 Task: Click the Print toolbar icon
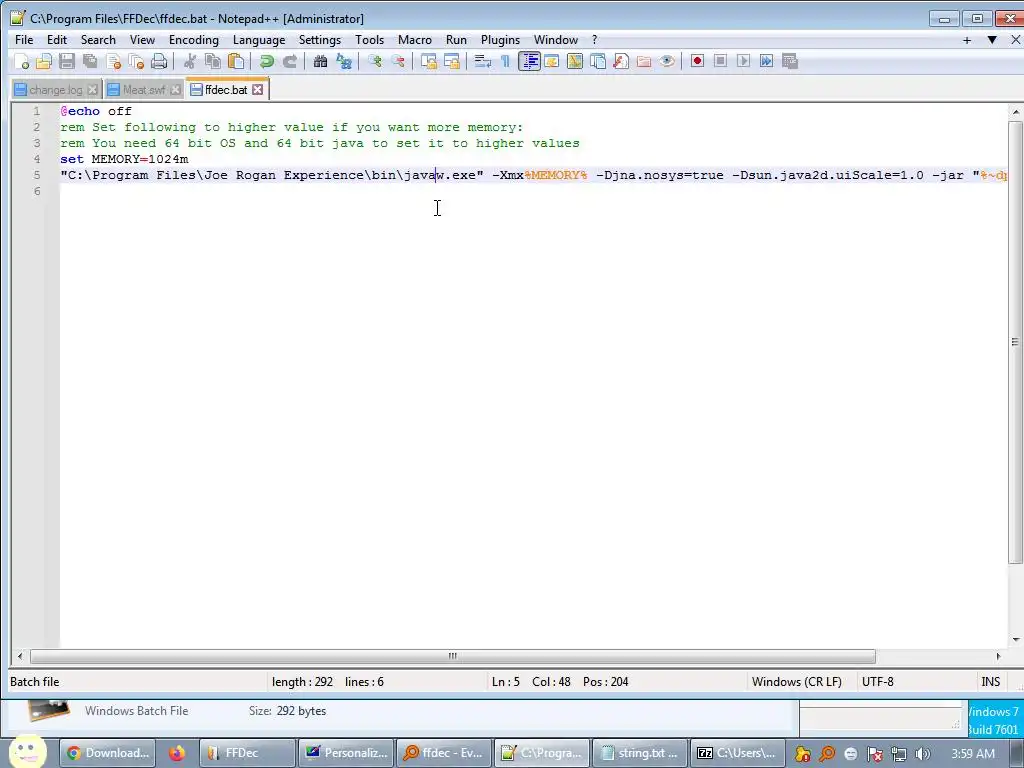click(159, 61)
